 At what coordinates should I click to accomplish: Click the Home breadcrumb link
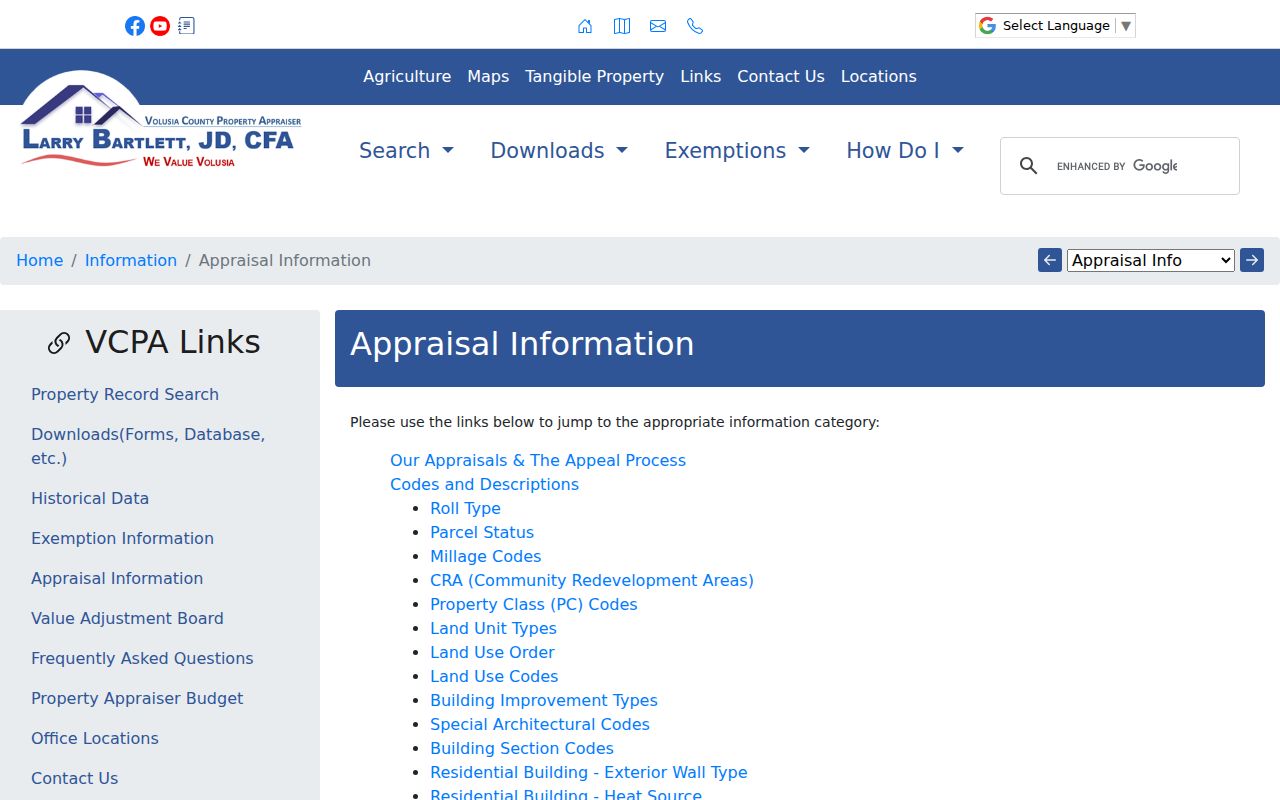point(40,260)
